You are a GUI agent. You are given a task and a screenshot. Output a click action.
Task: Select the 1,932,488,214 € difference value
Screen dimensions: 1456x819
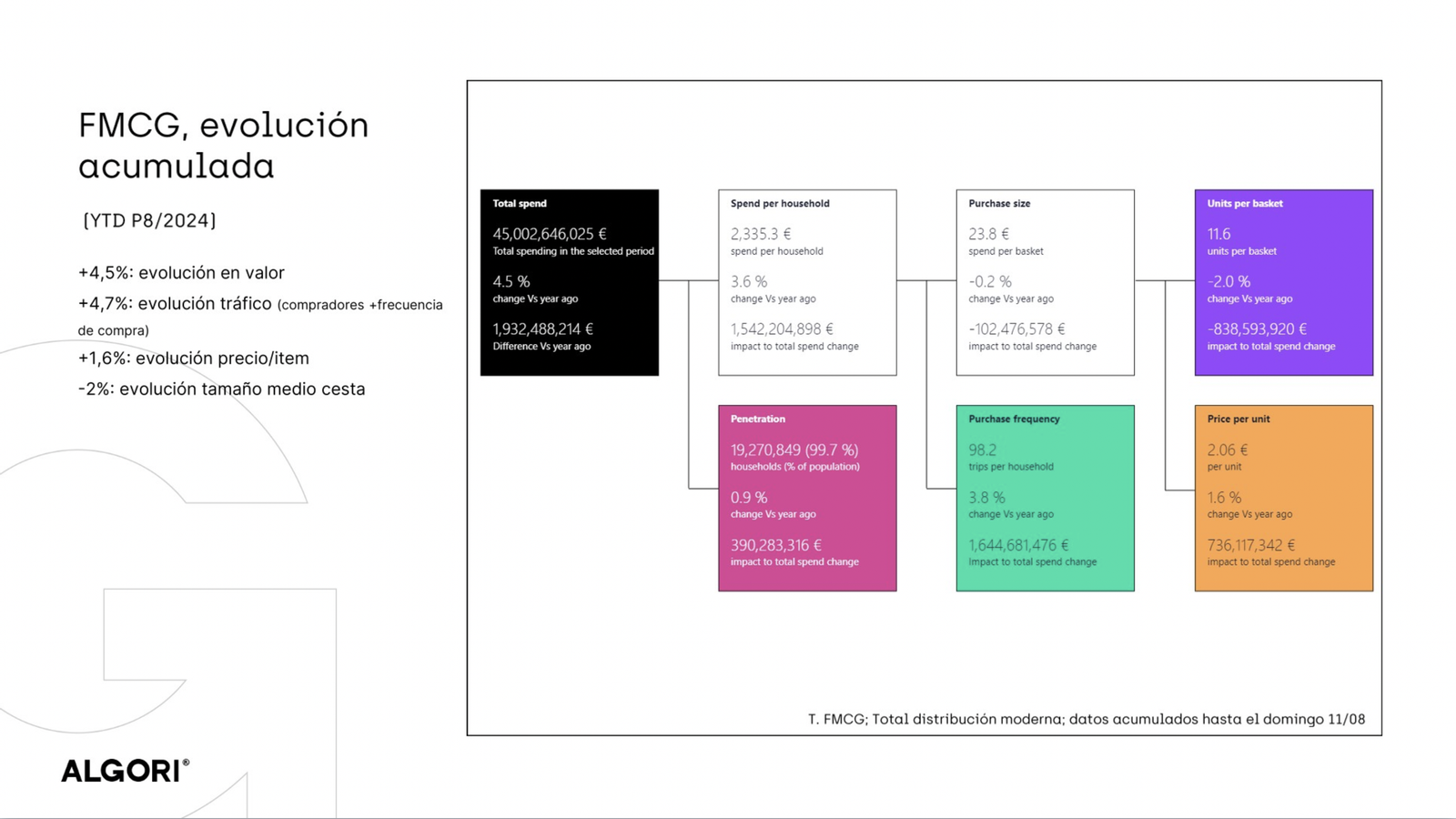pyautogui.click(x=542, y=329)
